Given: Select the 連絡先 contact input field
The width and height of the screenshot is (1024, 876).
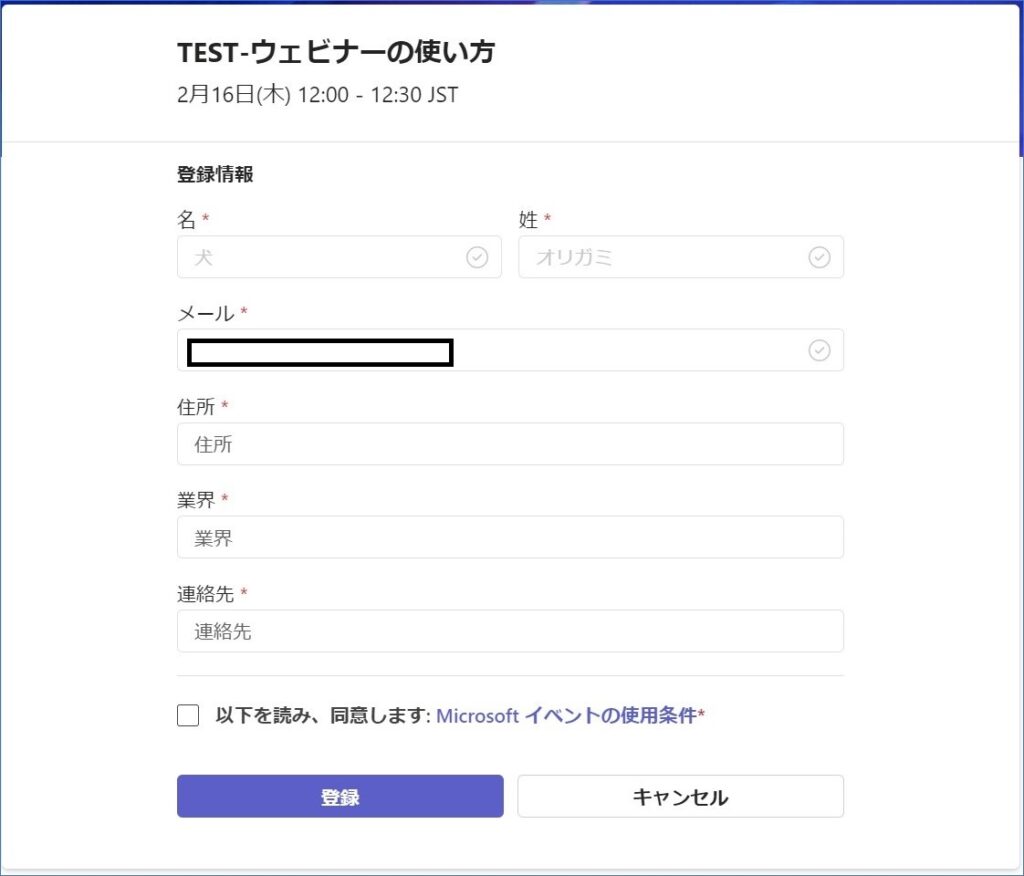Looking at the screenshot, I should [x=510, y=631].
